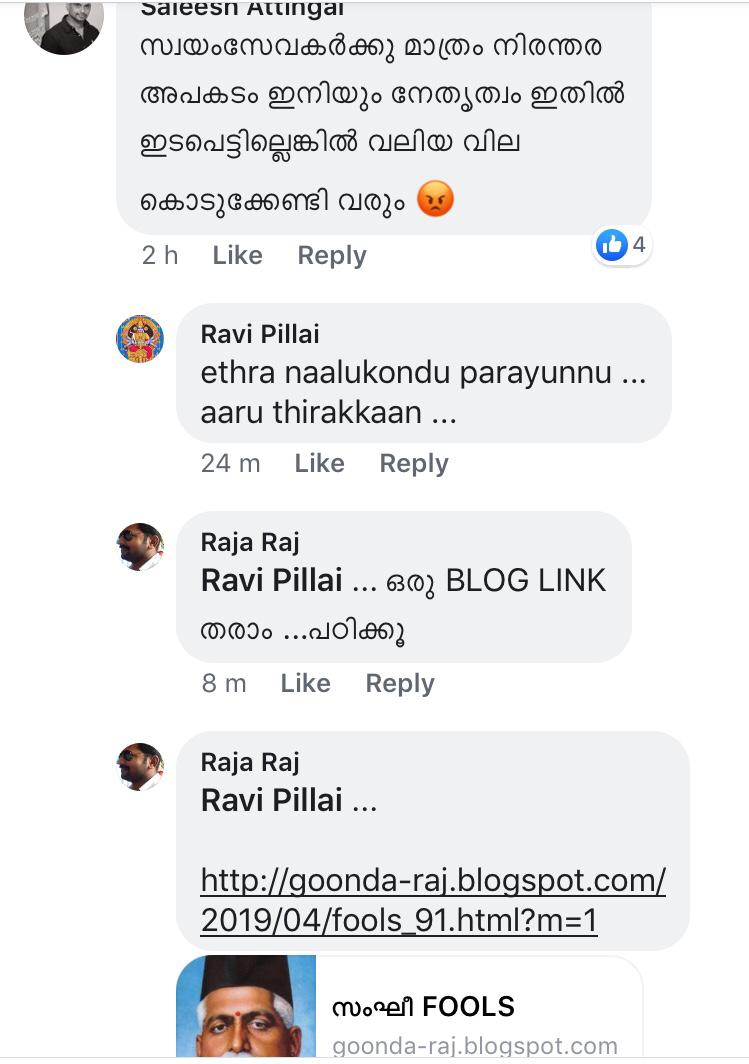View the thumbs-up reaction count of 4
Image resolution: width=749 pixels, height=1064 pixels.
(621, 245)
